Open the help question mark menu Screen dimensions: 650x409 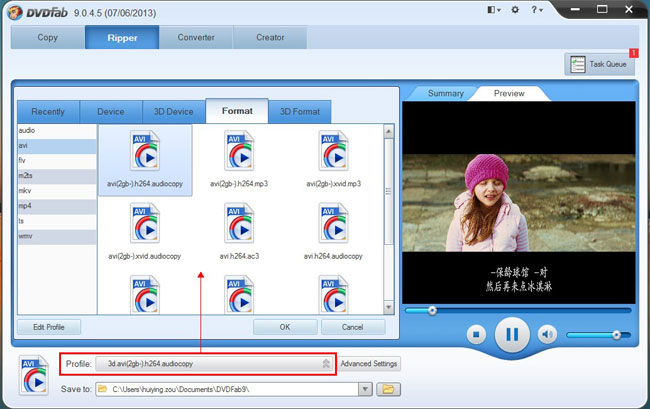coord(536,10)
